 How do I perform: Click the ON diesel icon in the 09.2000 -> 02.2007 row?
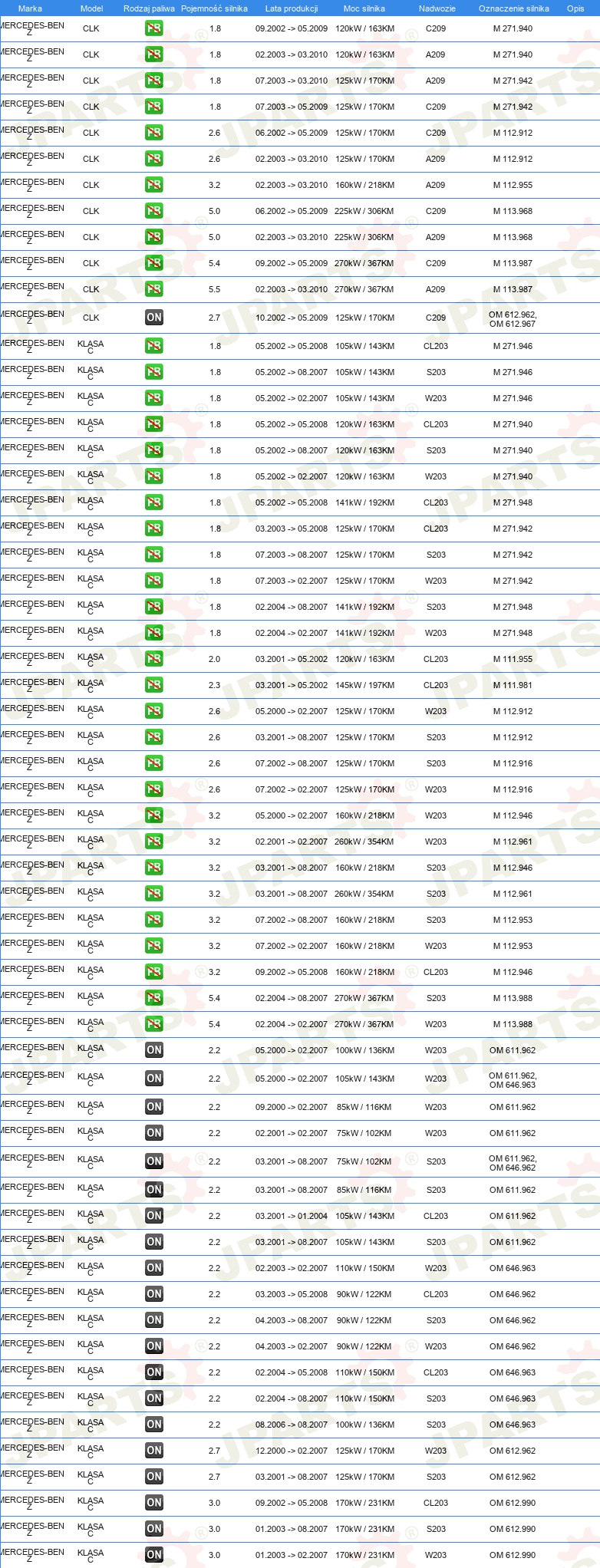tap(154, 1107)
